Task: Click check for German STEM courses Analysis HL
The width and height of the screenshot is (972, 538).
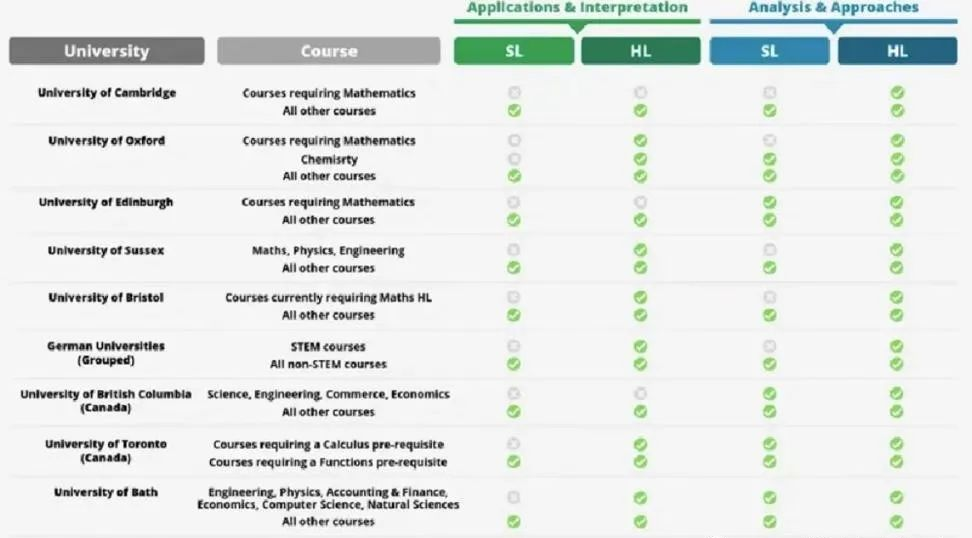Action: pos(896,346)
